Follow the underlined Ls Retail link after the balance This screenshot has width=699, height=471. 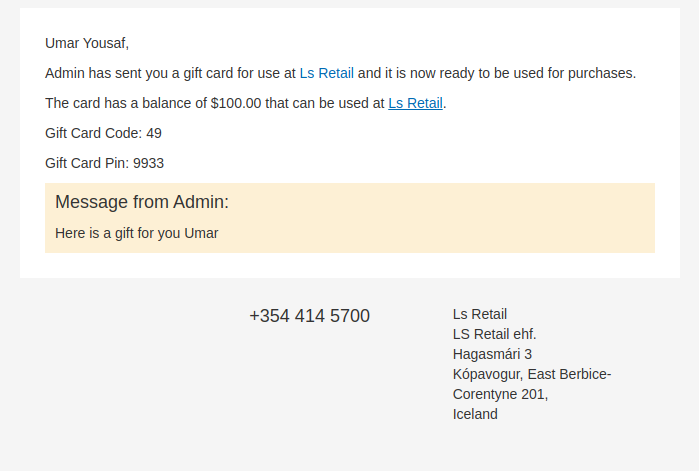[x=415, y=103]
